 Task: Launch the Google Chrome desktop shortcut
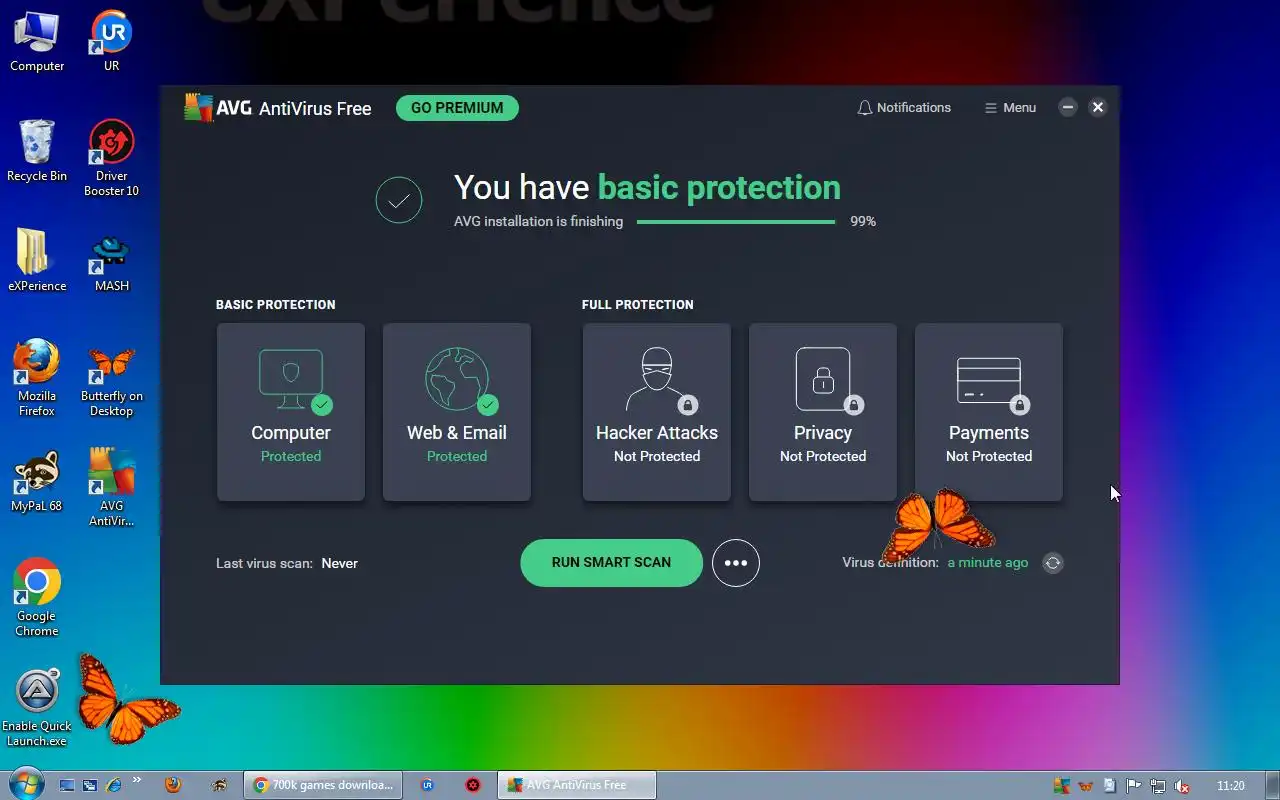tap(37, 598)
